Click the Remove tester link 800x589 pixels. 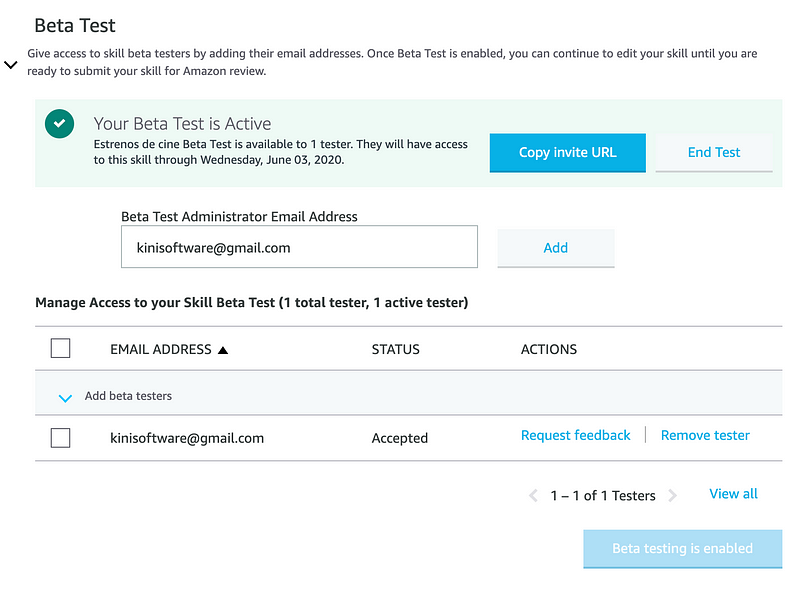click(x=705, y=436)
